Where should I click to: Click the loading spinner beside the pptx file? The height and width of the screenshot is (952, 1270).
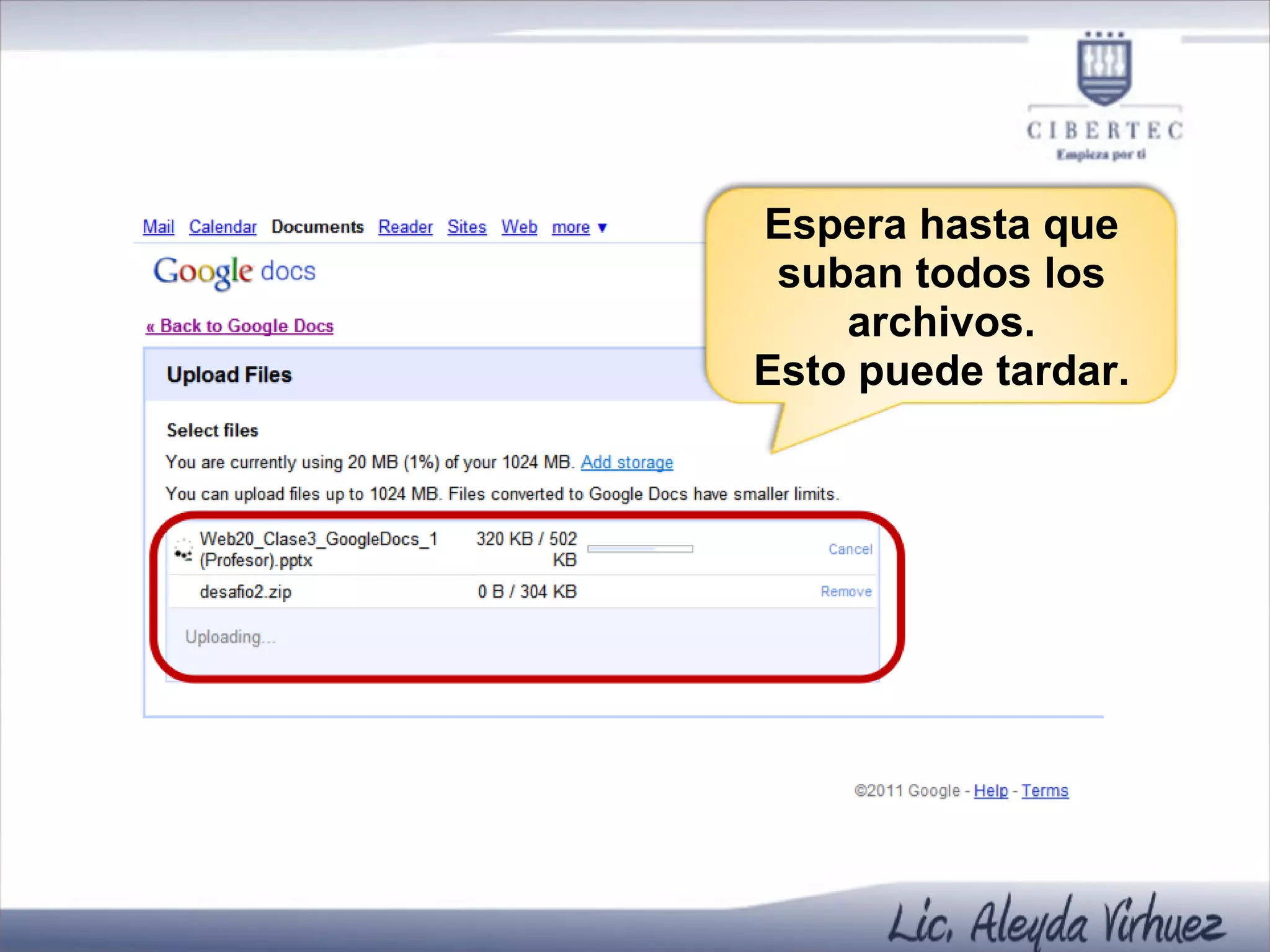(x=184, y=551)
